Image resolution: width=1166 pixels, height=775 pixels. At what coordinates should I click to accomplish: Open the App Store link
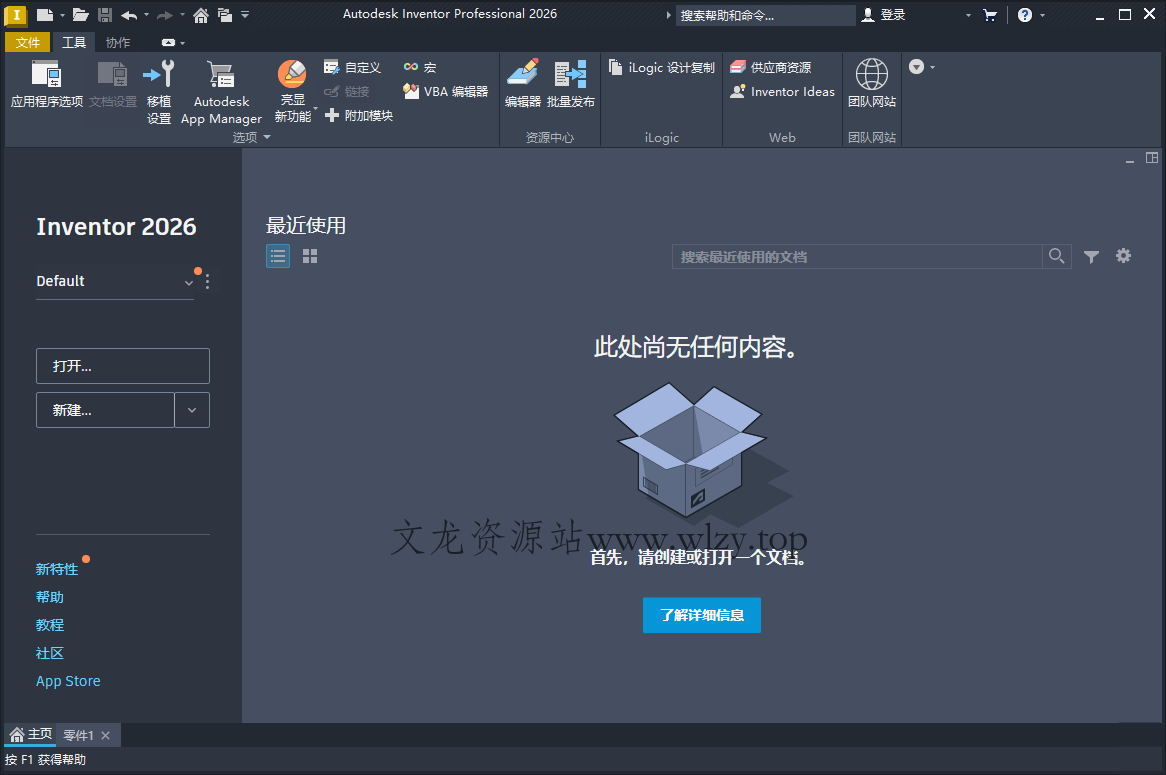tap(67, 681)
